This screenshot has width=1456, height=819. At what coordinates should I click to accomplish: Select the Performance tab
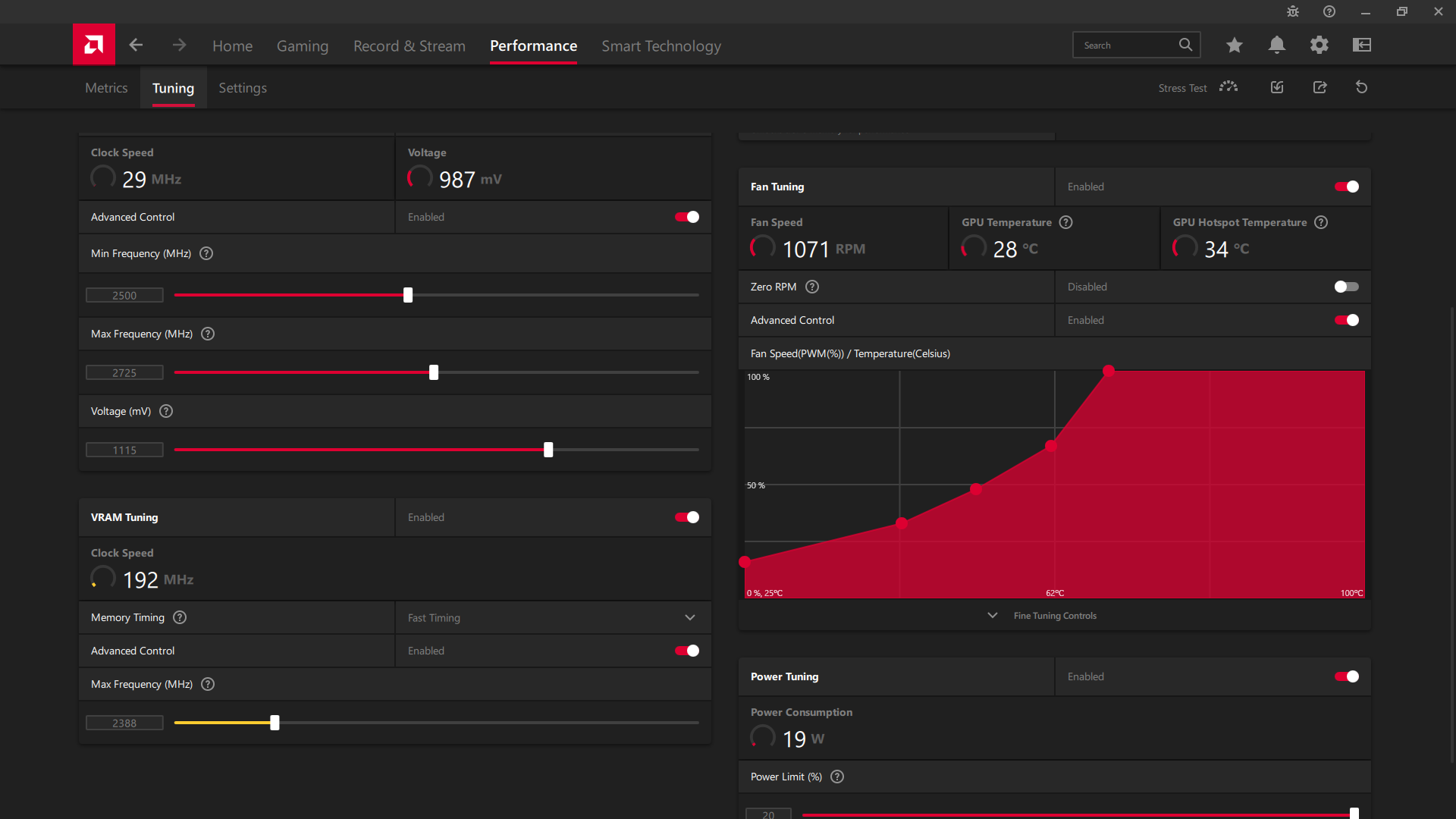point(533,45)
